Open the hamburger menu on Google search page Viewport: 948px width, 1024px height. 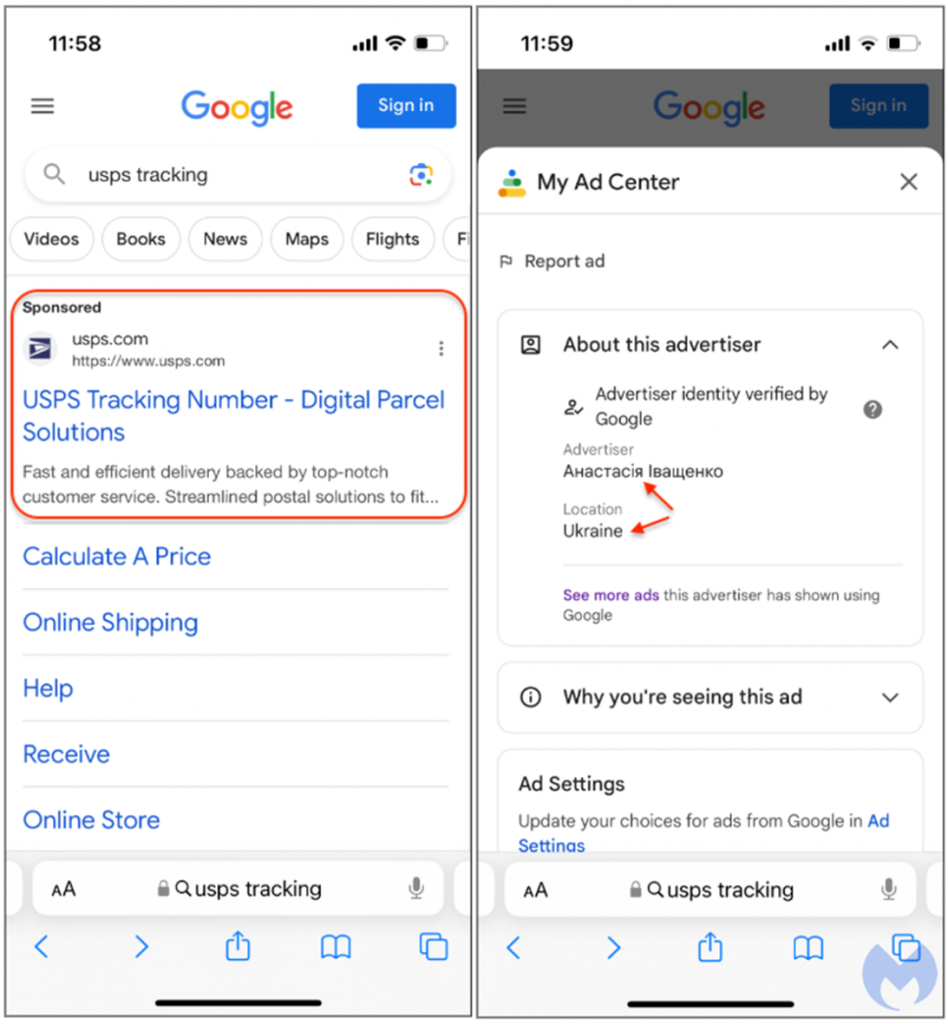42,106
